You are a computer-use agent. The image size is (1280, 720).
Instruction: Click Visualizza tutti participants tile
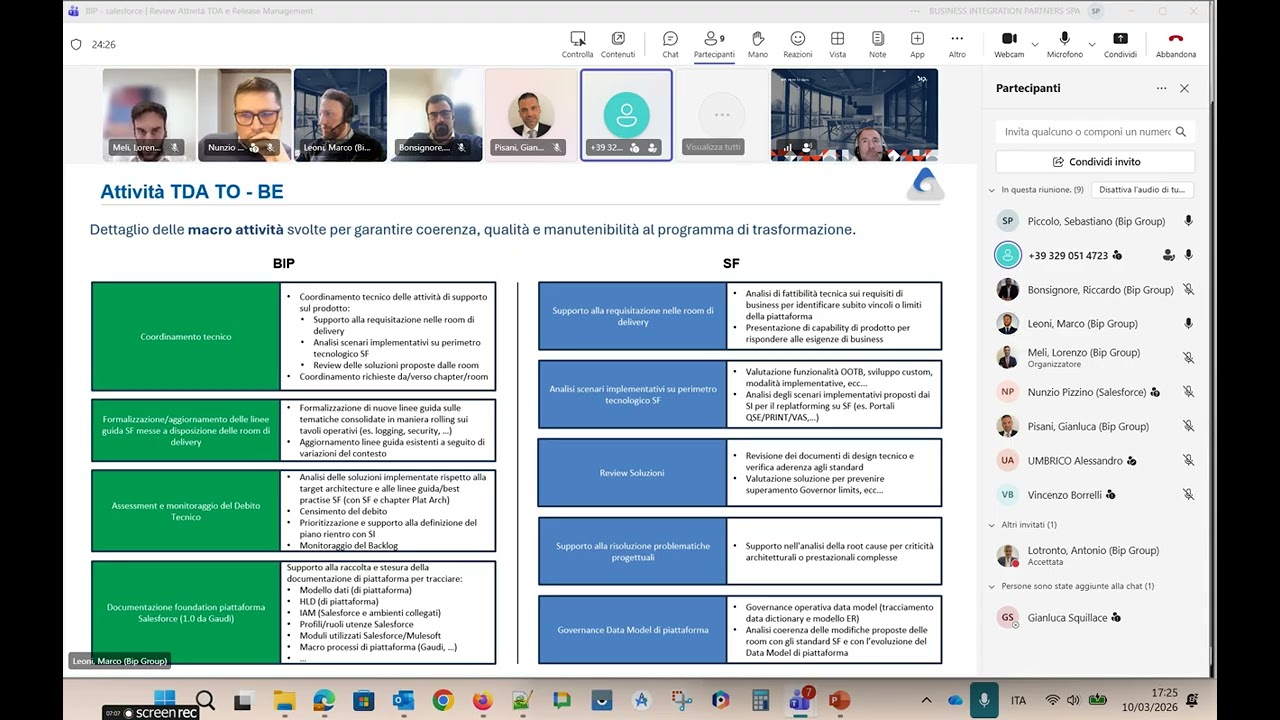(722, 115)
